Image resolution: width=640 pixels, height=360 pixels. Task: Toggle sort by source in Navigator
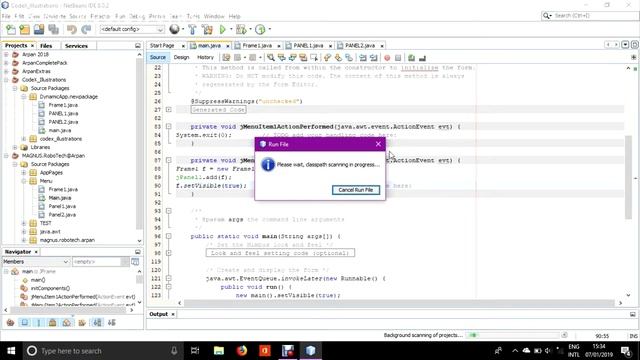point(111,322)
